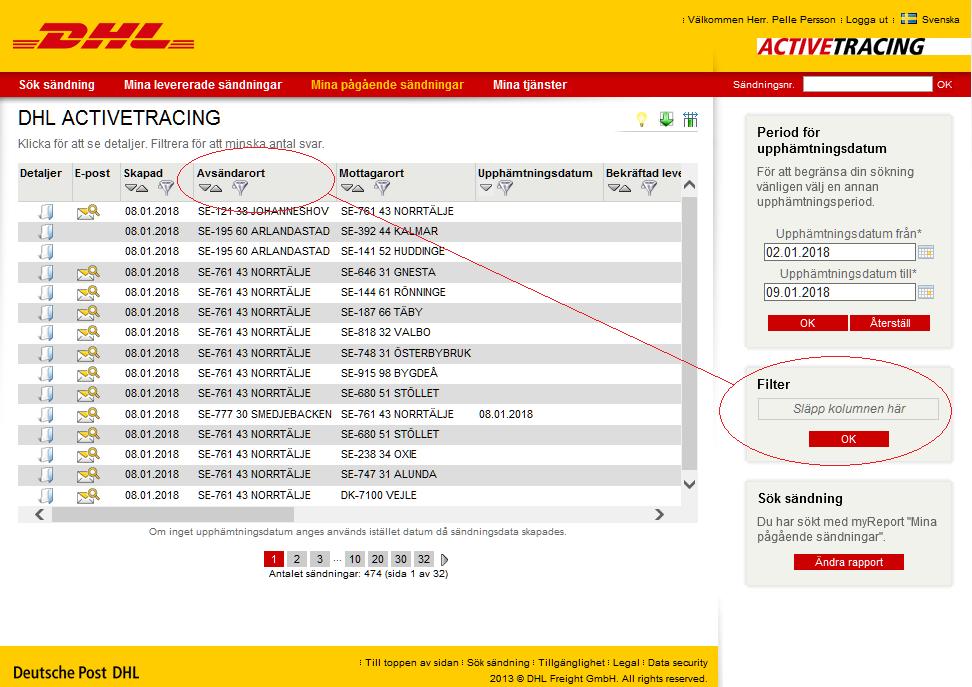Click e-mail icon for JOHANNESHOV shipment

click(x=88, y=212)
